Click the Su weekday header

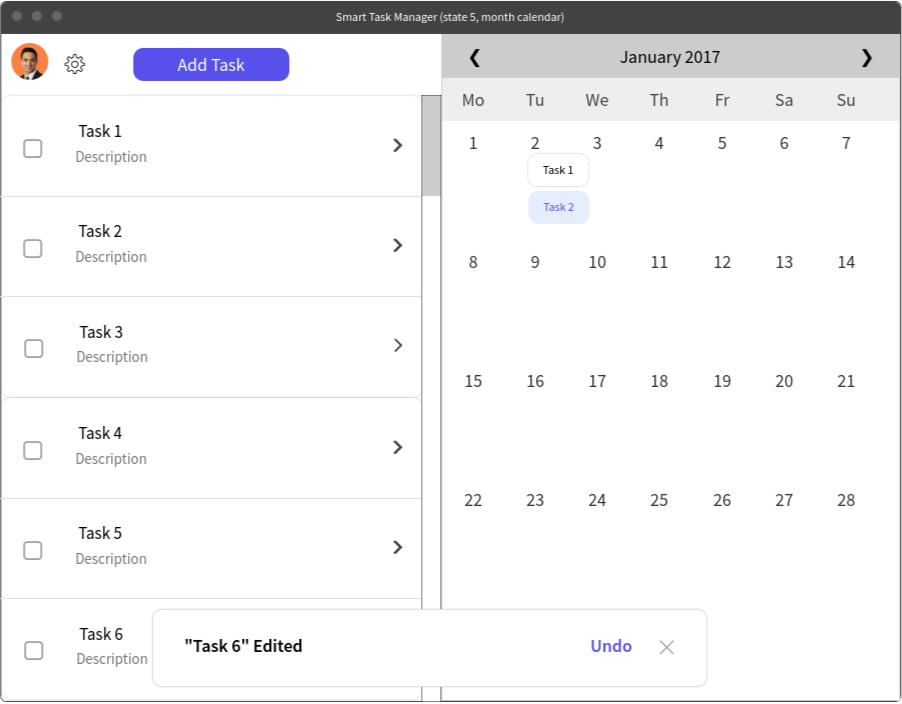(x=846, y=100)
